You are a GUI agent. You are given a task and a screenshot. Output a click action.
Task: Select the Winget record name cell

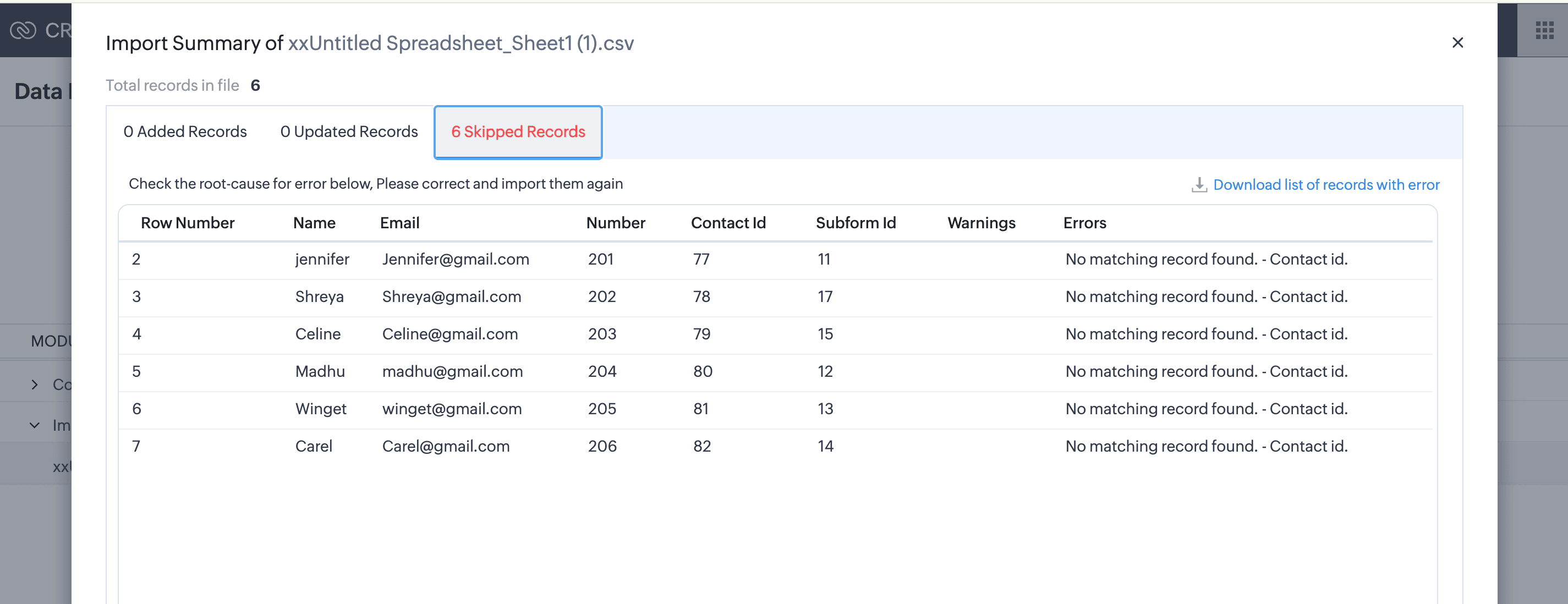[321, 409]
